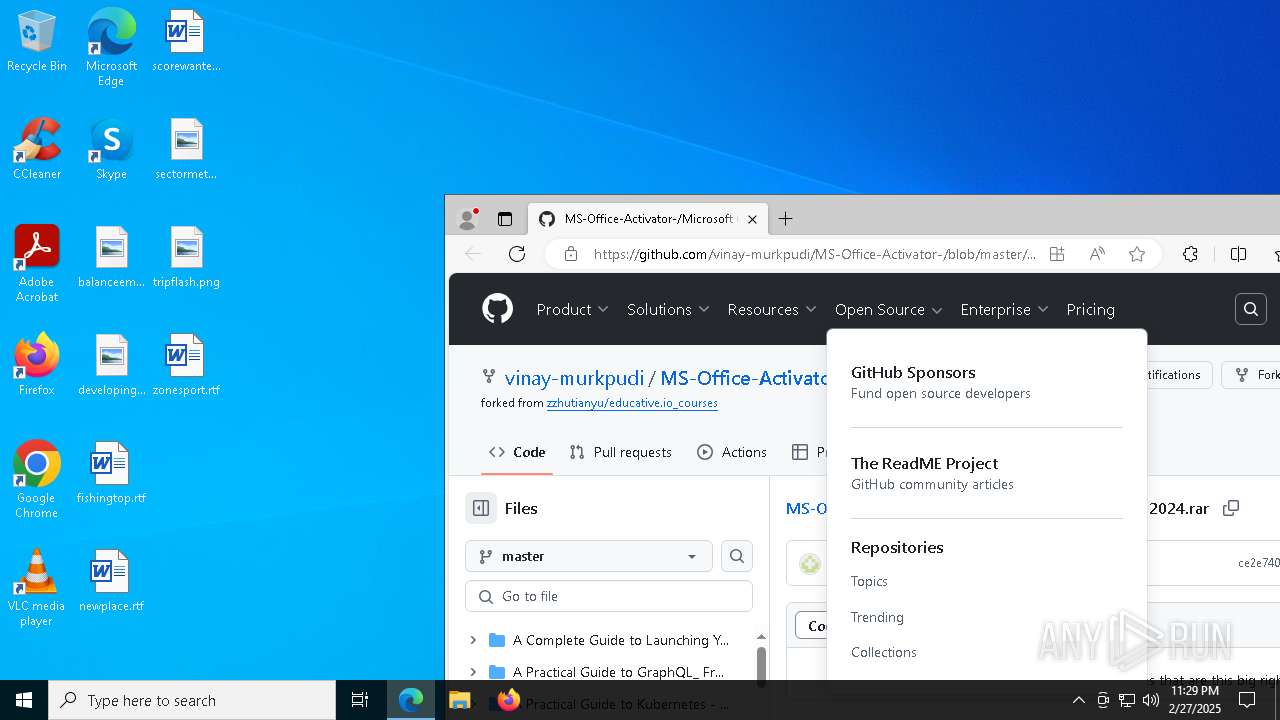Image resolution: width=1280 pixels, height=720 pixels.
Task: Select zonesport.rtf file on desktop
Action: pos(186,366)
